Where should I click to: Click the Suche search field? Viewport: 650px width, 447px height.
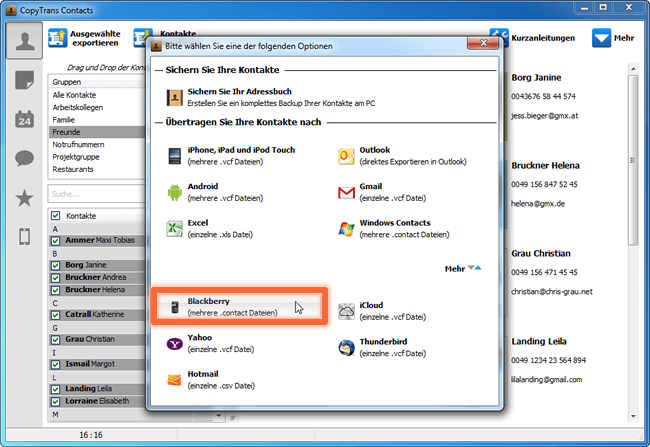[97, 194]
